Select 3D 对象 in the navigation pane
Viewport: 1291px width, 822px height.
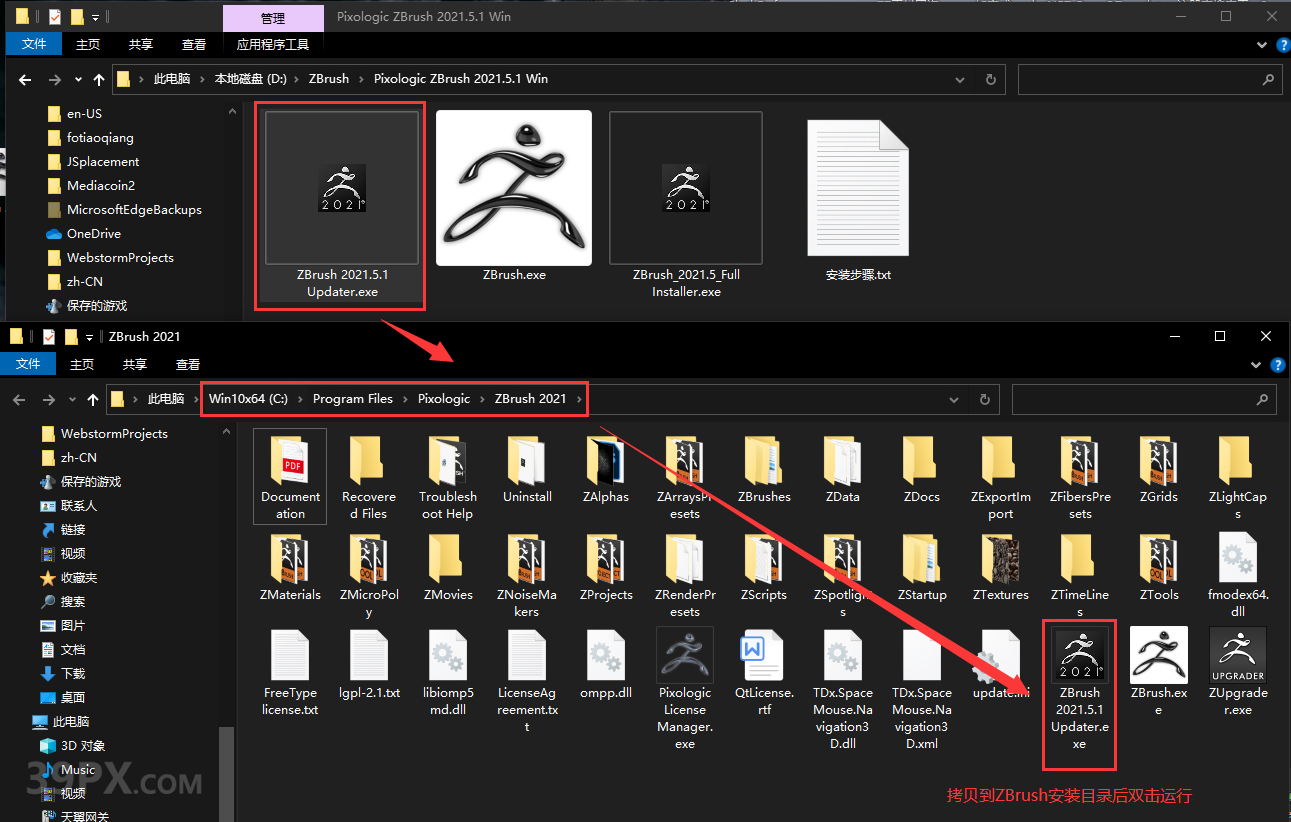point(83,746)
